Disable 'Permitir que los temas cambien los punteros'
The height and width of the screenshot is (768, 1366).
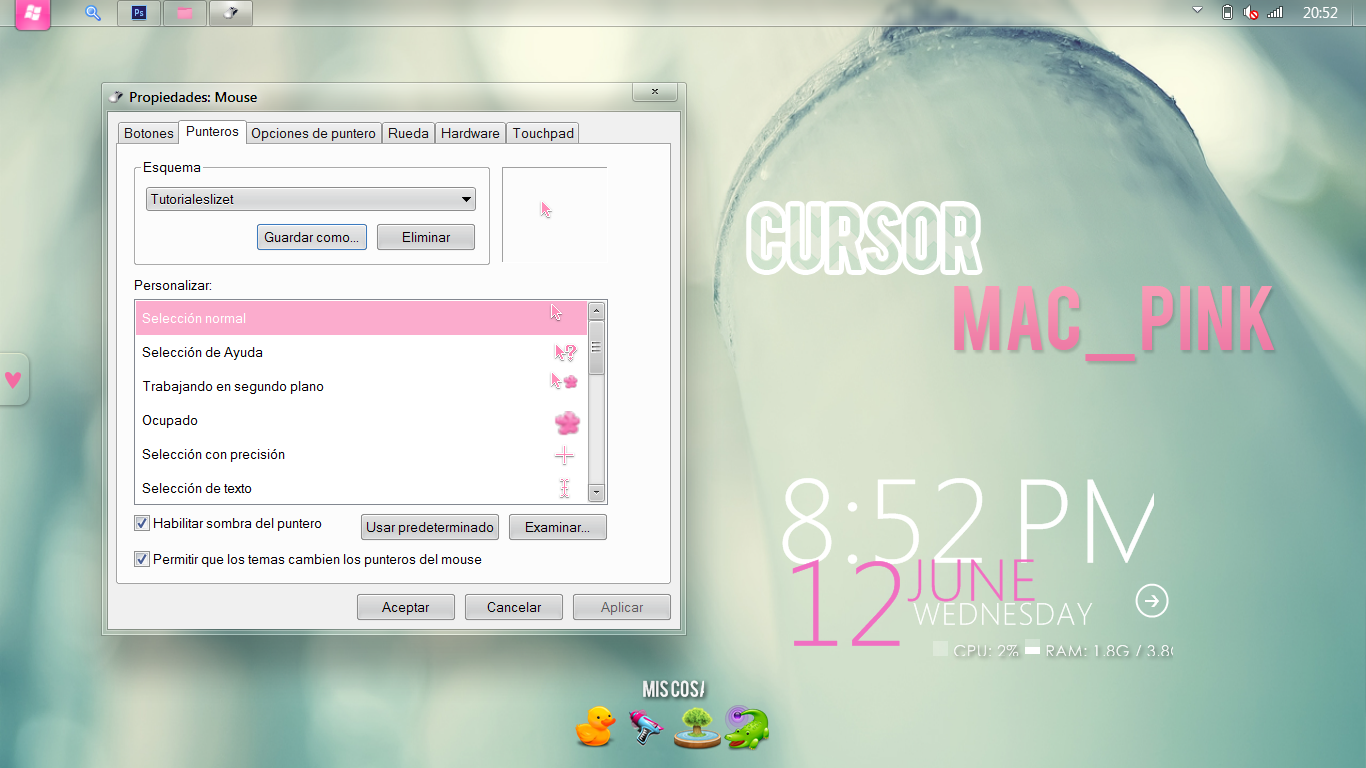pos(142,559)
